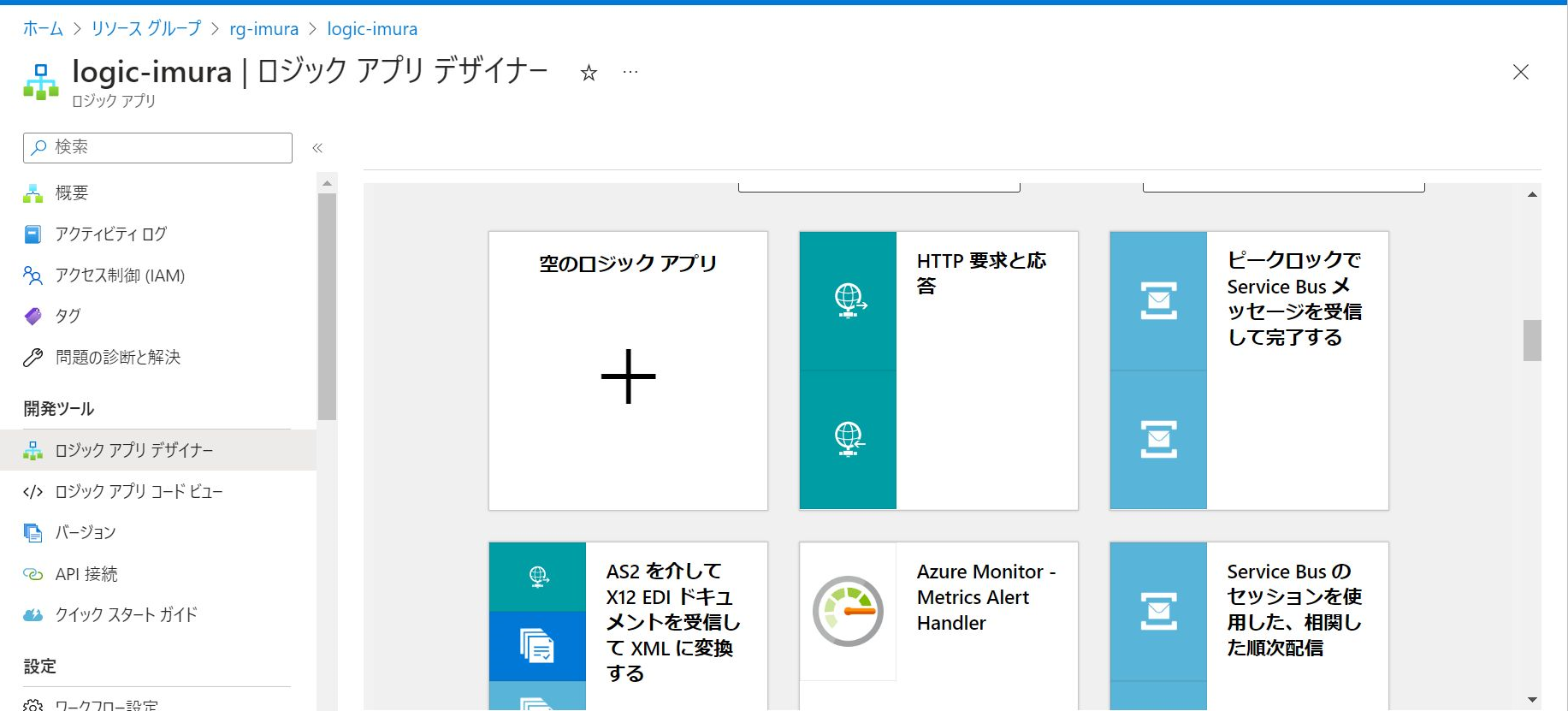Click the Logic App resource icon beside the title
Image resolution: width=1568 pixels, height=711 pixels.
pyautogui.click(x=41, y=82)
